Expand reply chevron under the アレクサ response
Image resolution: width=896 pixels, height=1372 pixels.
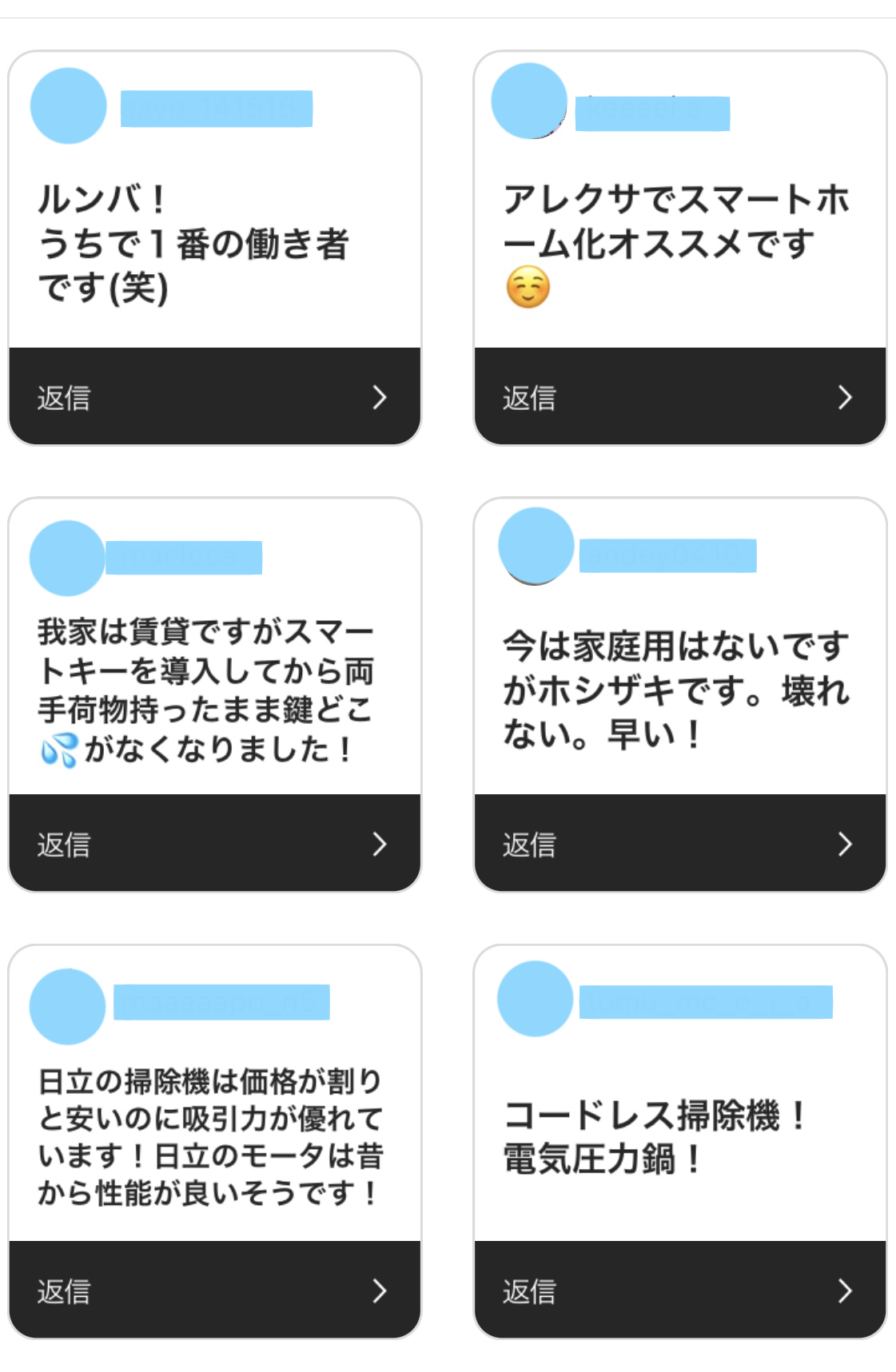click(x=845, y=397)
